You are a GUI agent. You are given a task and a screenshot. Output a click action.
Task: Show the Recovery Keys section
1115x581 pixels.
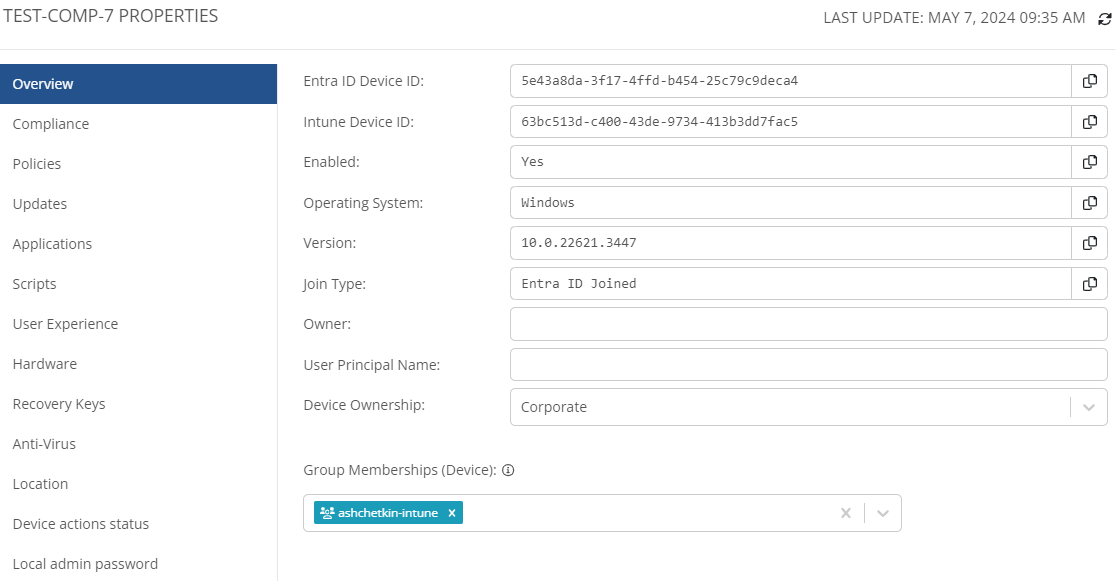coord(139,404)
